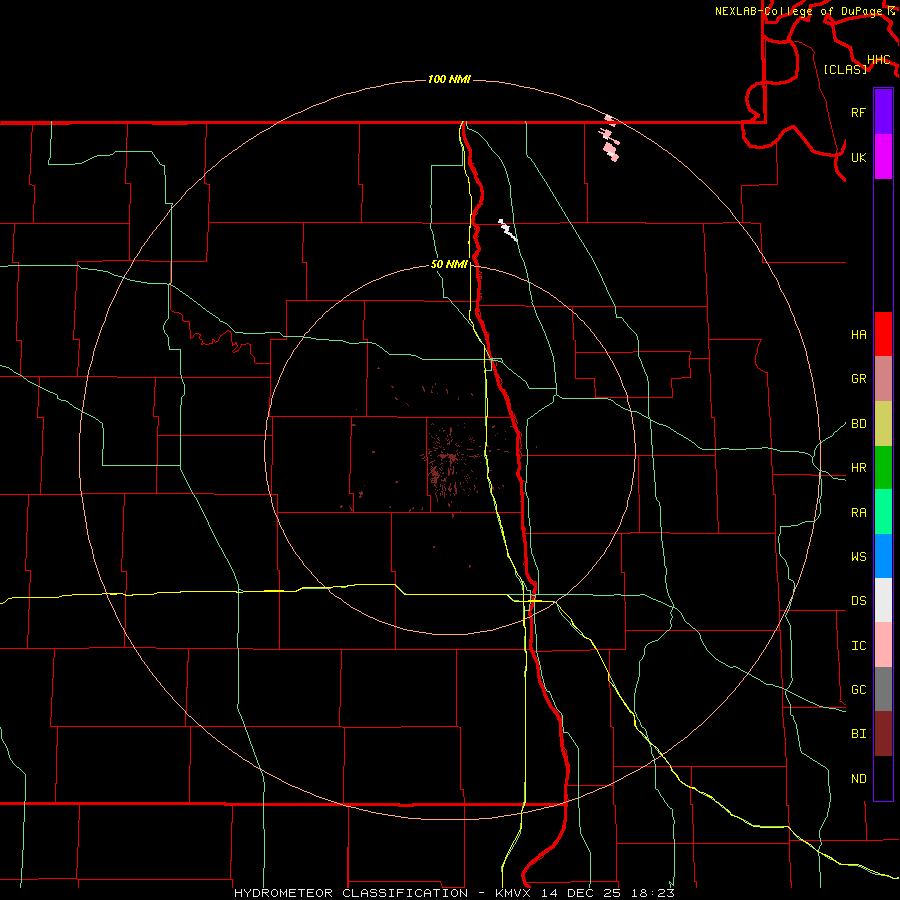Click the UK legend label

point(858,157)
